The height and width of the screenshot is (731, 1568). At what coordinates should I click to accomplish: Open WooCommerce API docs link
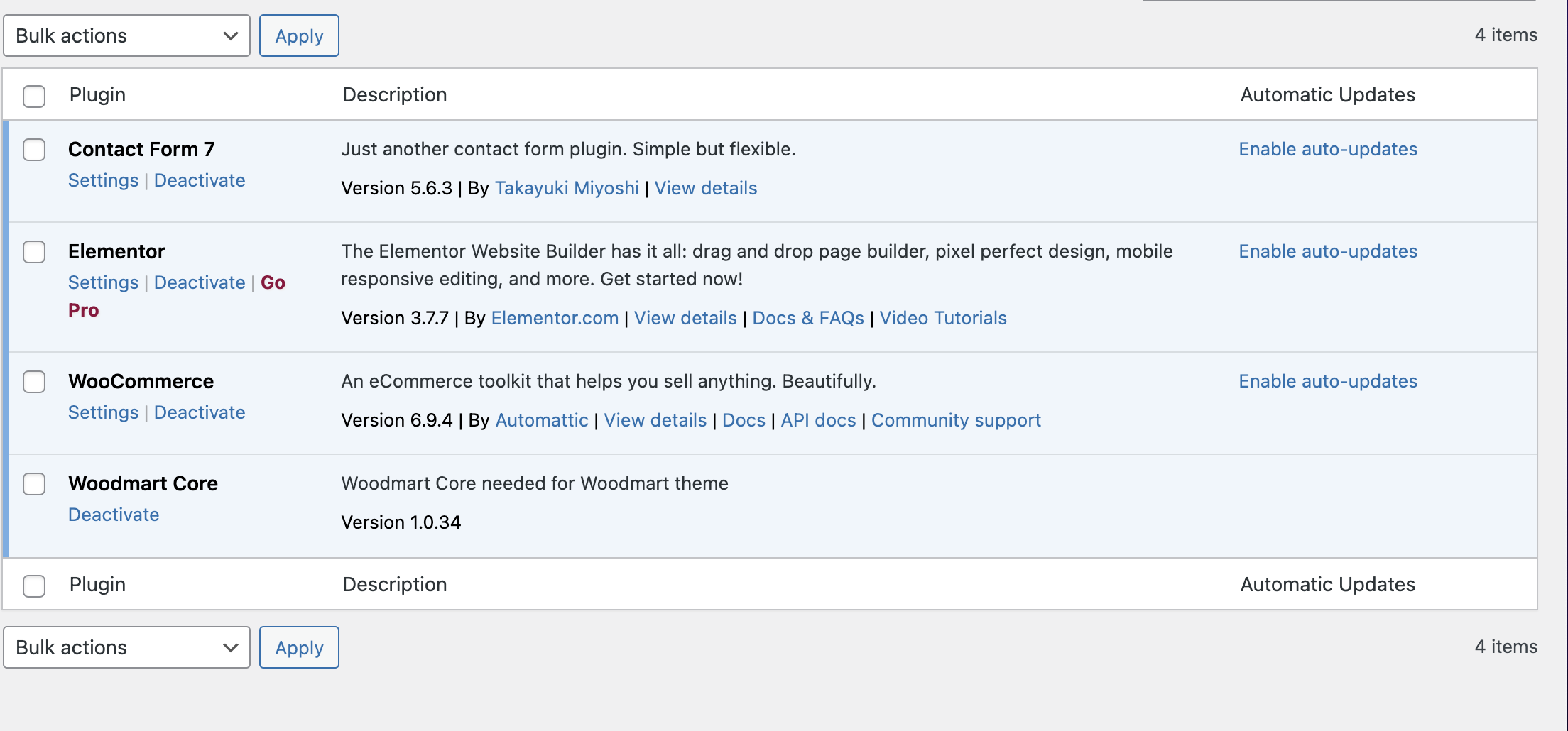818,420
